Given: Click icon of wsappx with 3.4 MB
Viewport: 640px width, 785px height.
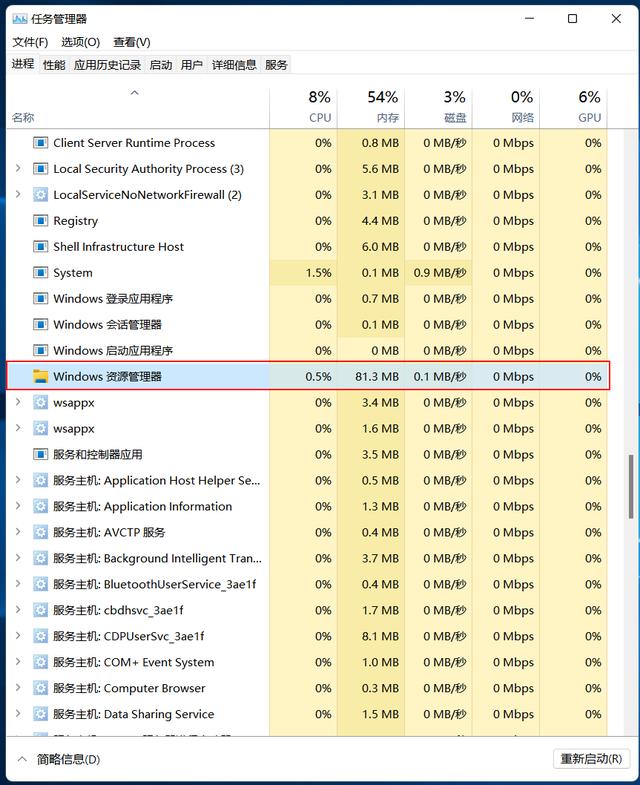Looking at the screenshot, I should (40, 403).
